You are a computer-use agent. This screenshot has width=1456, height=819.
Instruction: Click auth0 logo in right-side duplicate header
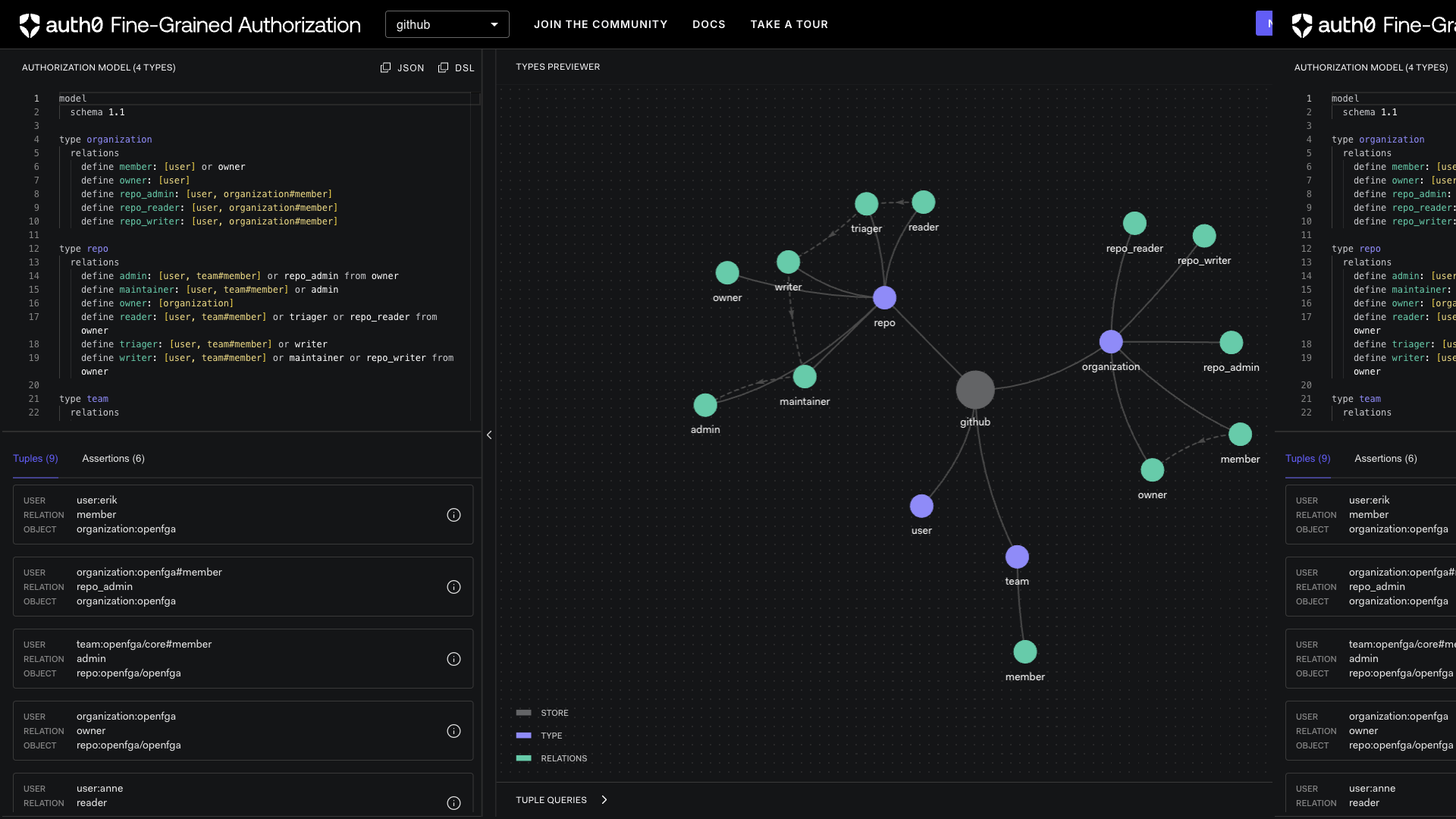tap(1373, 25)
